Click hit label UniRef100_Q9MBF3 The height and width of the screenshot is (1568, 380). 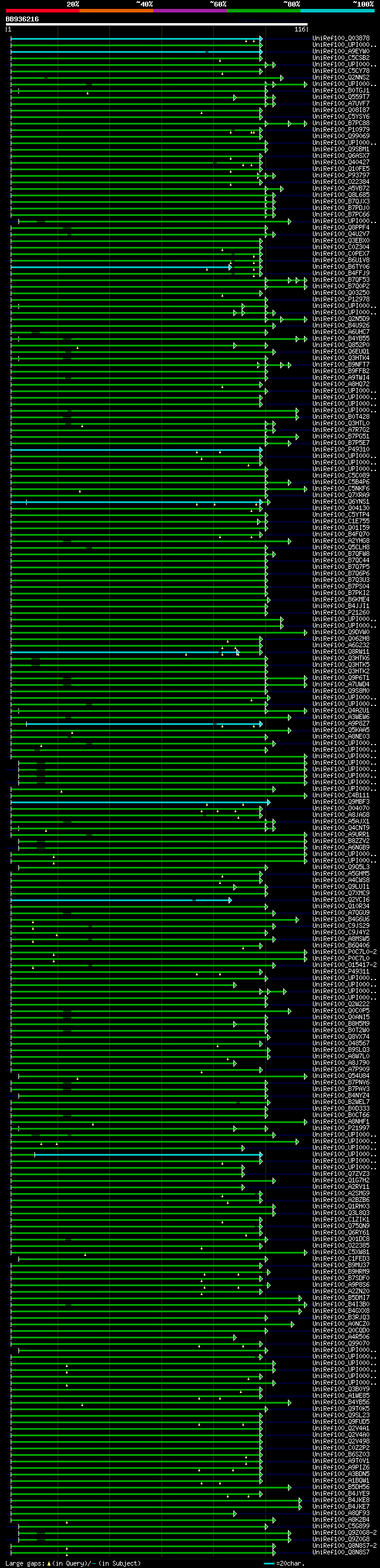(x=341, y=802)
